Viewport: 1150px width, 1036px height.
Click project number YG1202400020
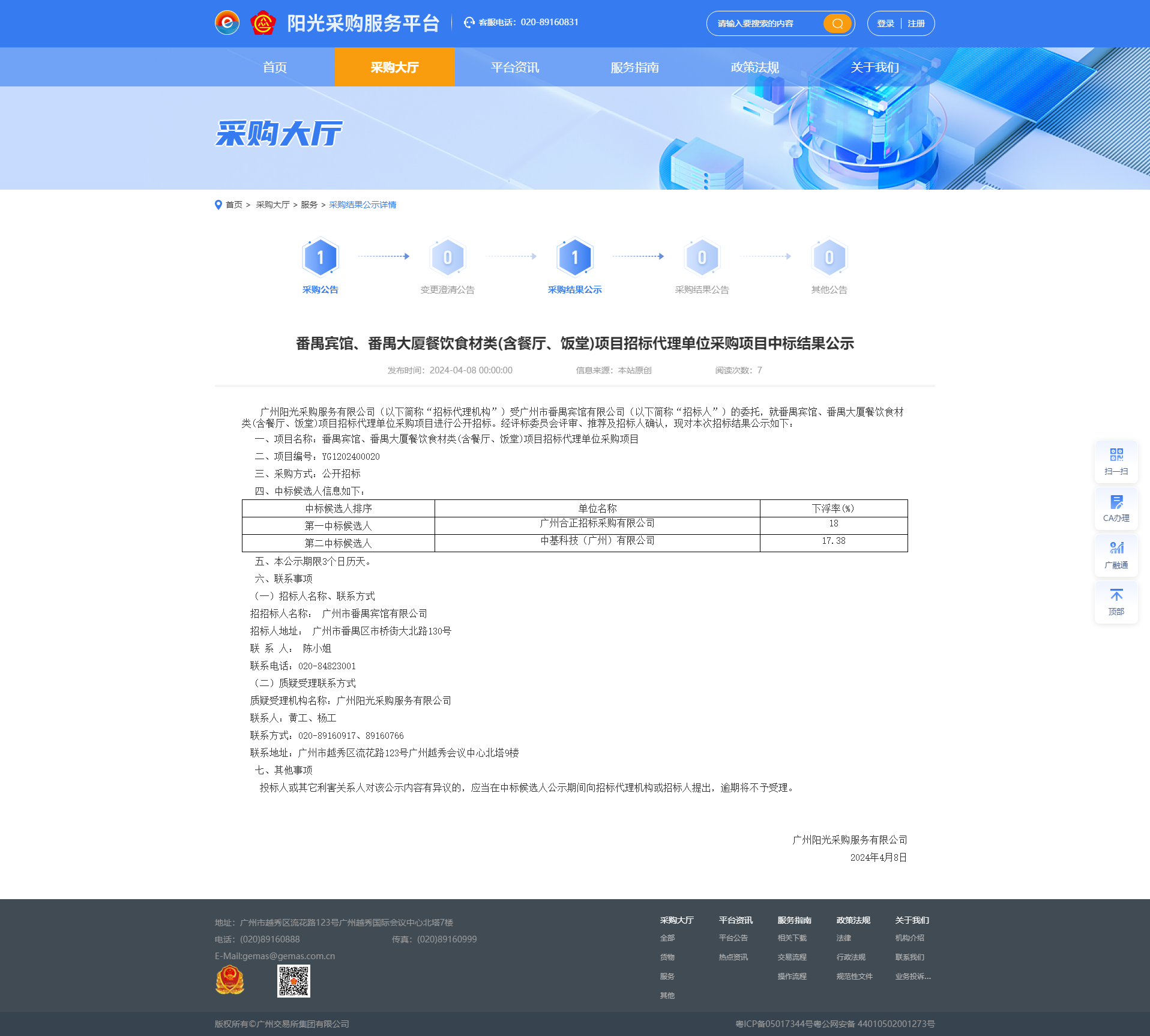click(351, 457)
